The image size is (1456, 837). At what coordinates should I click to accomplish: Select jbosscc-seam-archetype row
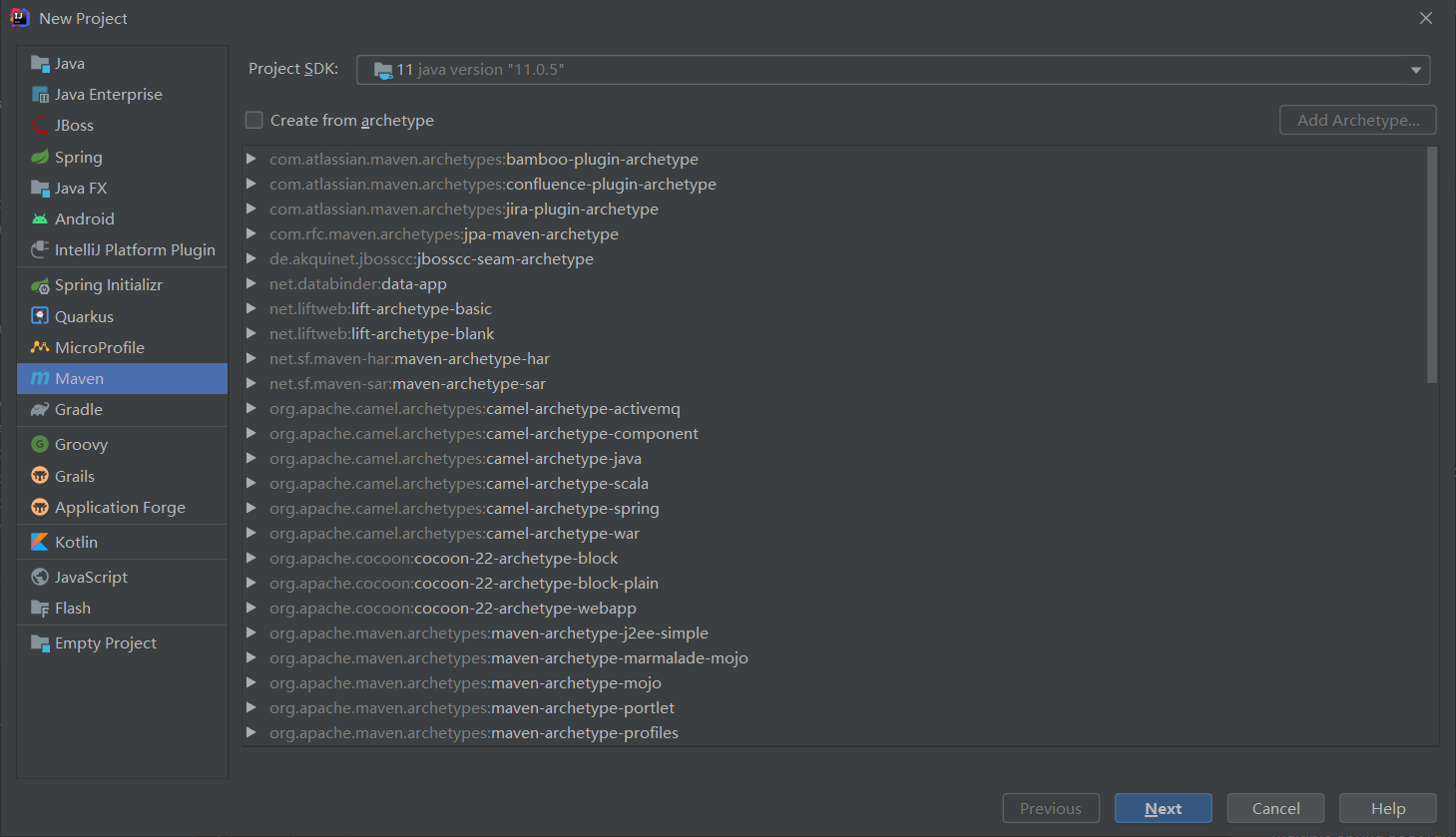(x=834, y=258)
